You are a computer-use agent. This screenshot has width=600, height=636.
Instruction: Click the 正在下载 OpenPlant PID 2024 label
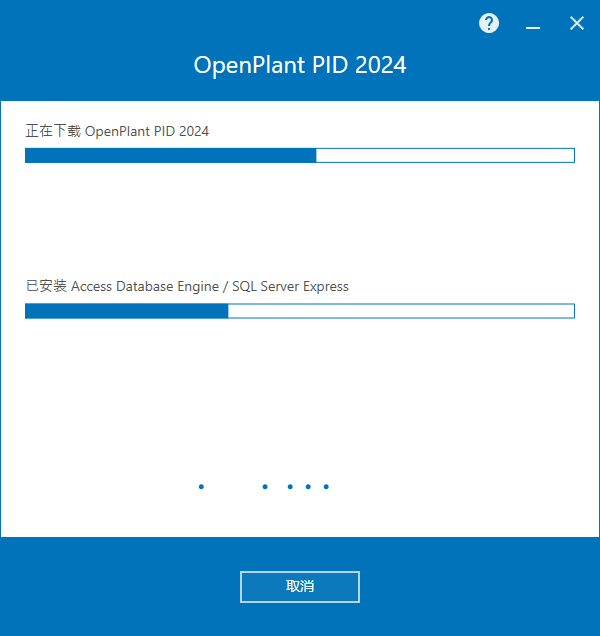[x=117, y=131]
